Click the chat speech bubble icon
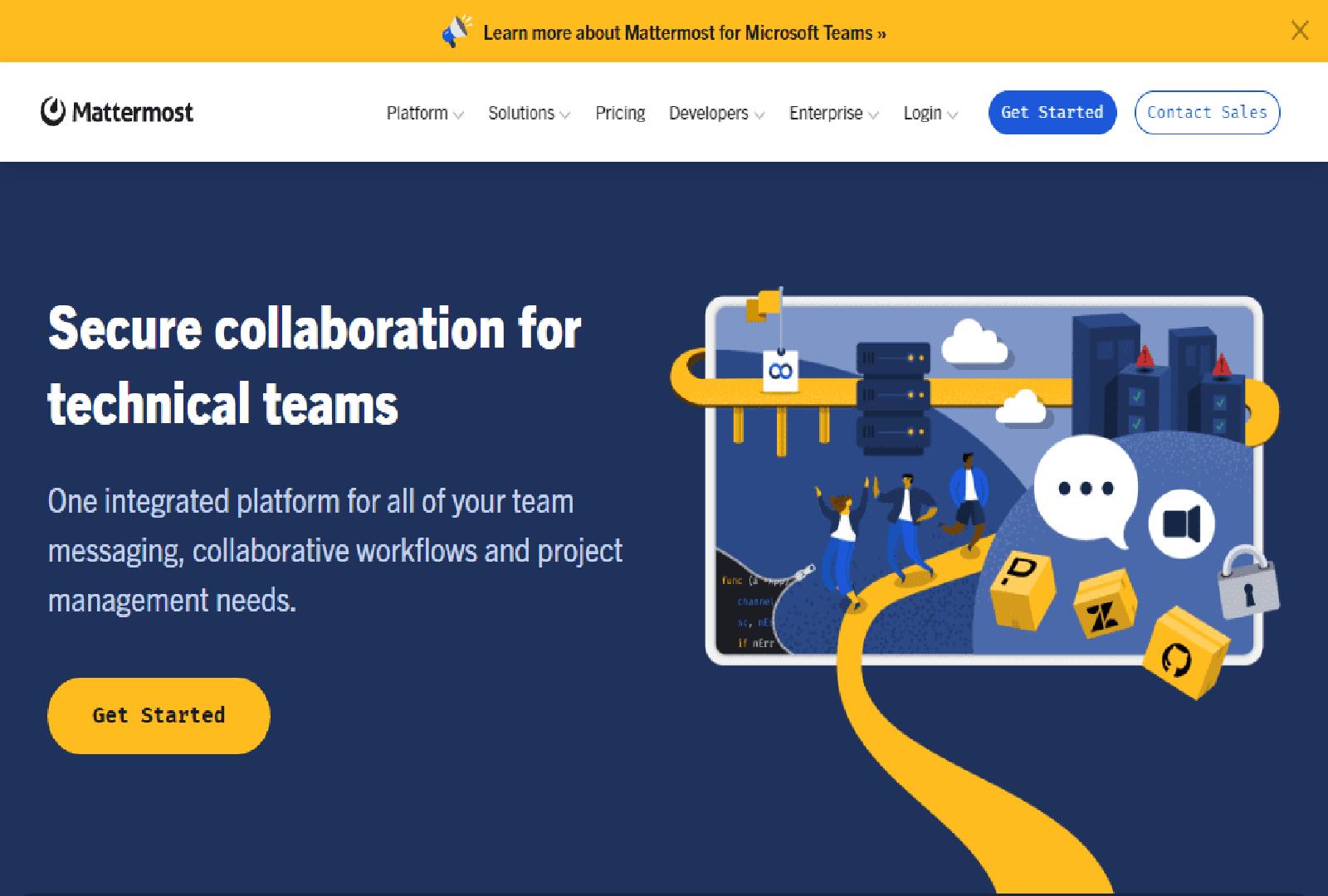 click(1086, 489)
